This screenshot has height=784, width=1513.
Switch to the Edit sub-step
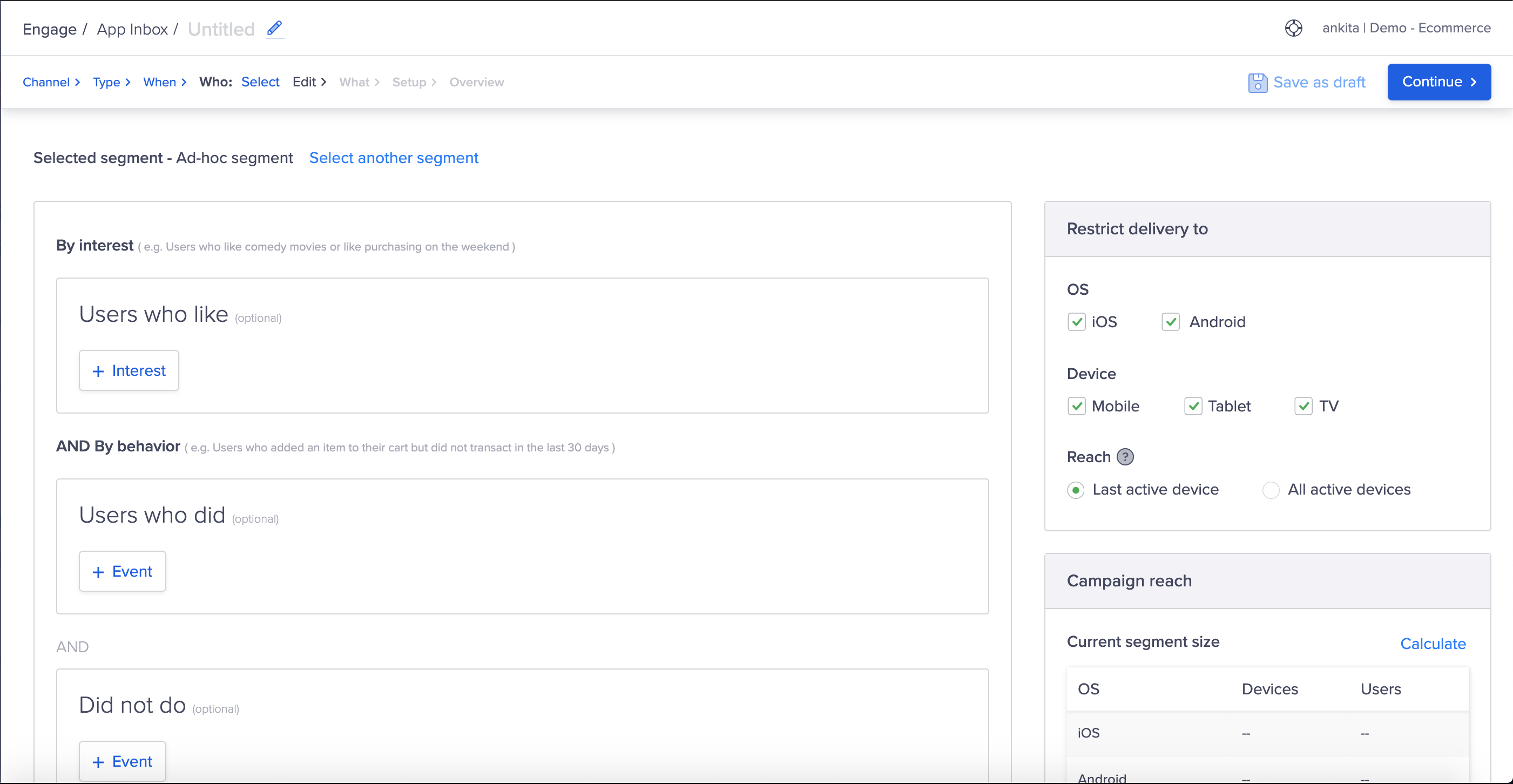[304, 82]
